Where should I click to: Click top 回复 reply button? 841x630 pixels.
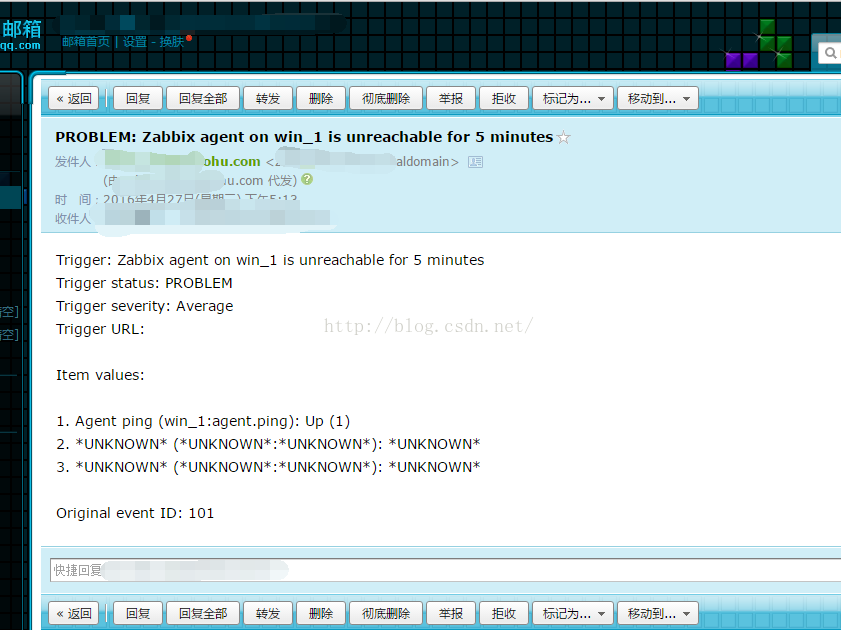(138, 99)
